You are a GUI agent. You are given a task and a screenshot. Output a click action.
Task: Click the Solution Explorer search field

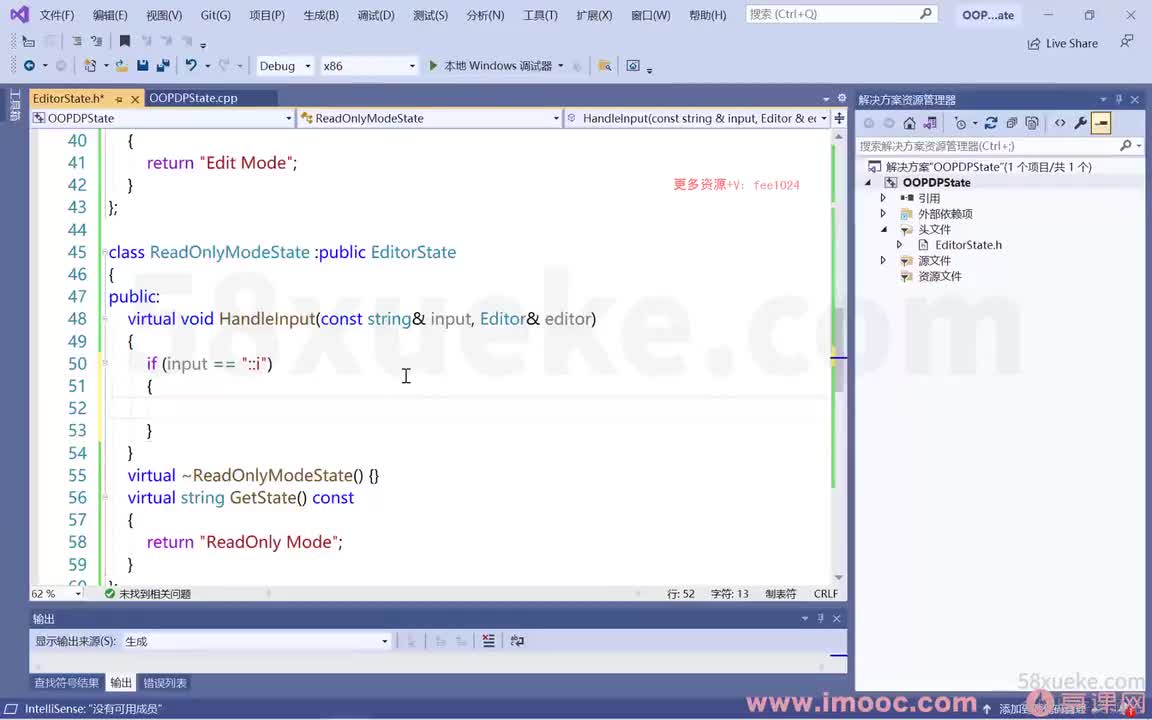tap(999, 146)
